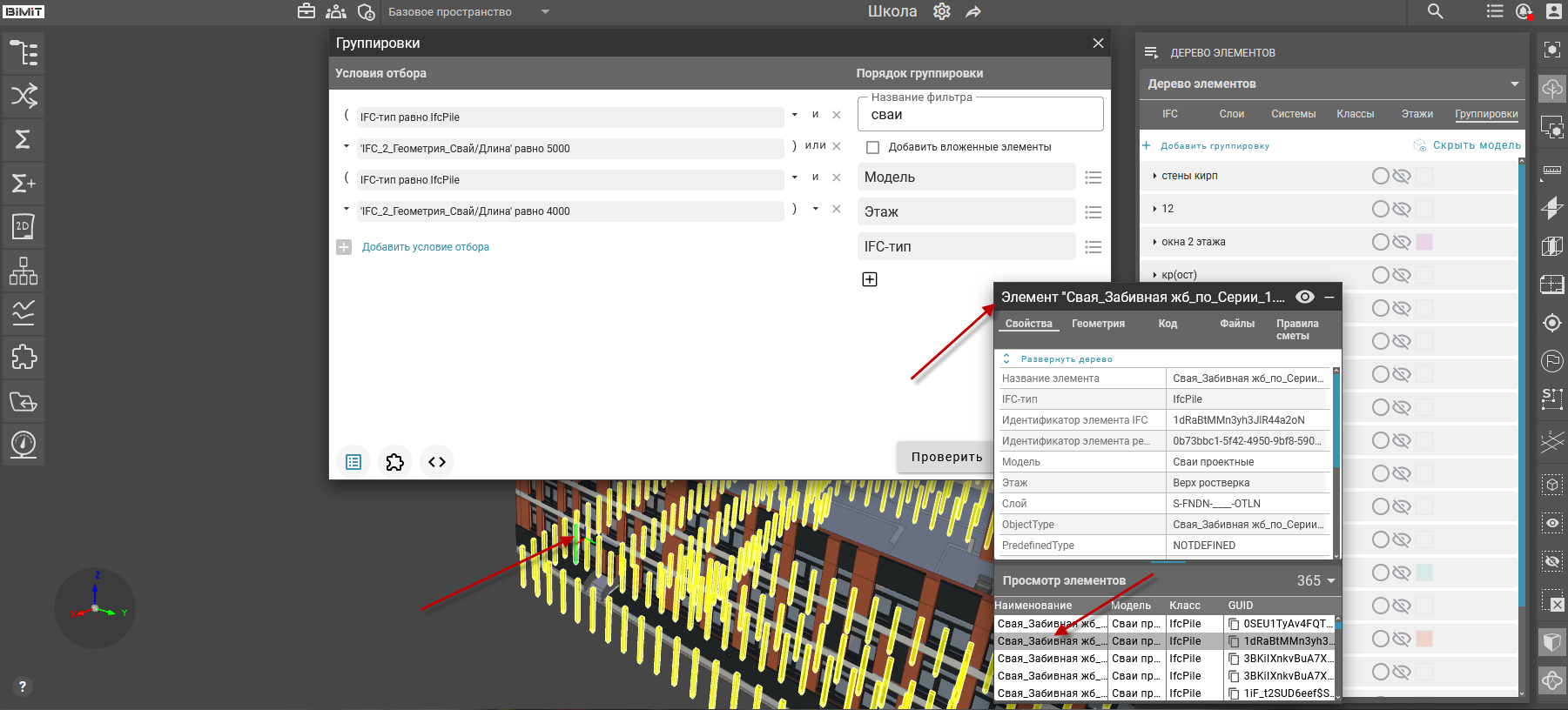Open the hierarchy structure icon in sidebar

pos(24,271)
